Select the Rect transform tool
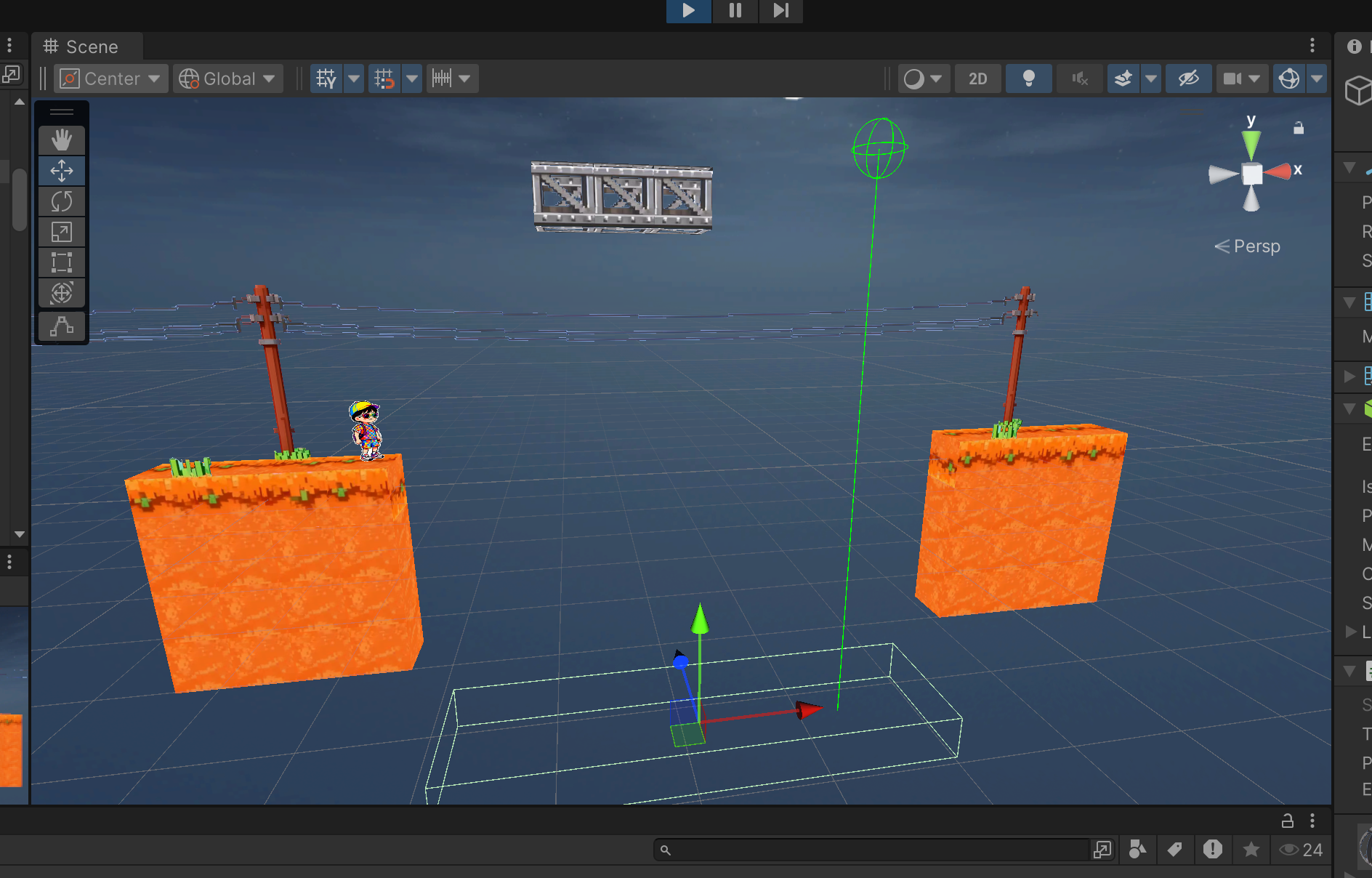The height and width of the screenshot is (878, 1372). [x=62, y=262]
